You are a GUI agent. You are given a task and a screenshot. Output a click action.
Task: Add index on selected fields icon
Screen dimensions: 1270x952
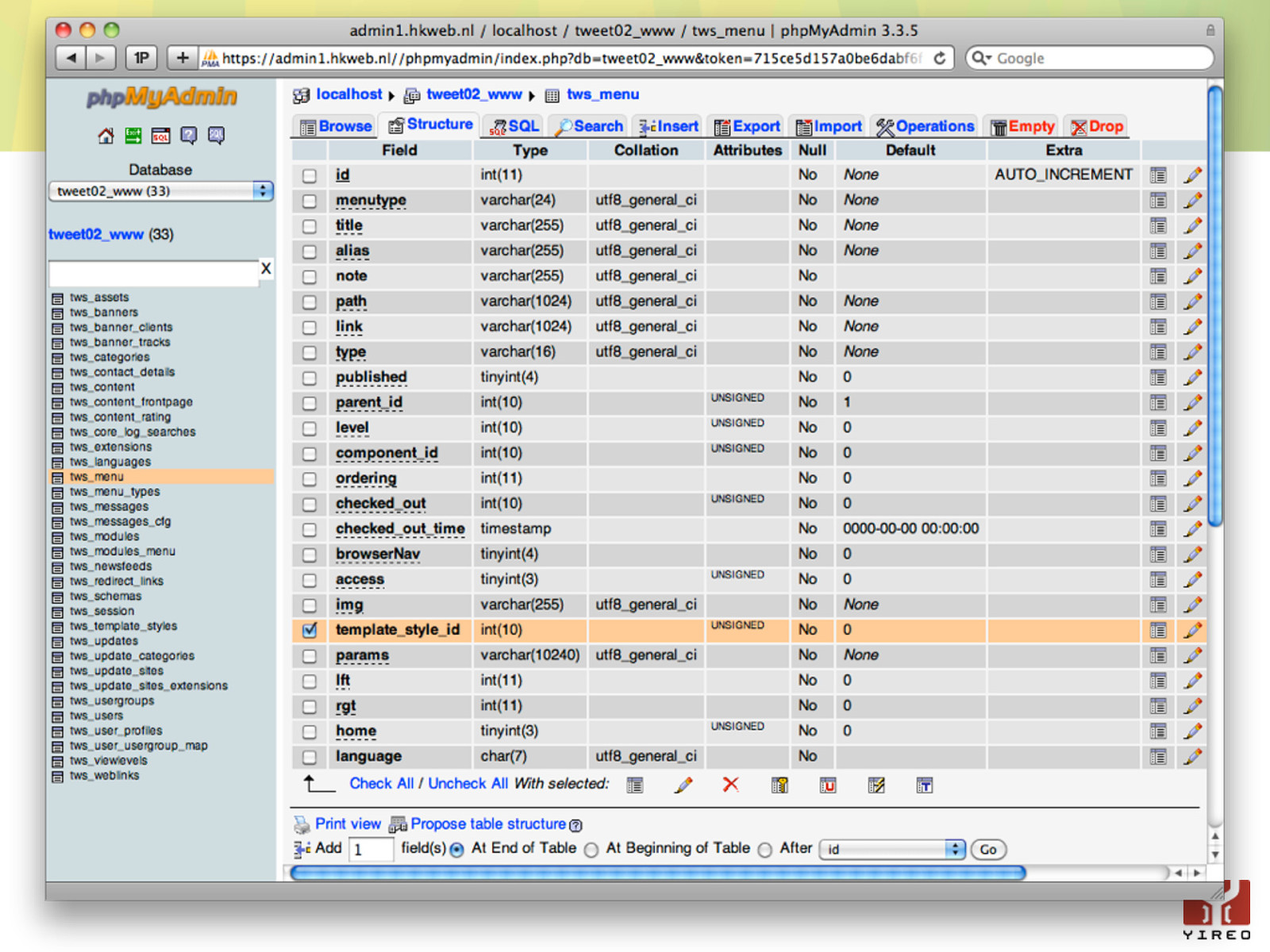(876, 785)
